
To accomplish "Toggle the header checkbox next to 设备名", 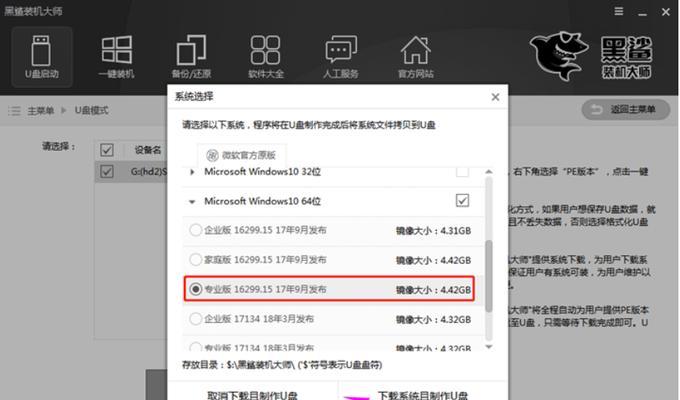I will pyautogui.click(x=107, y=150).
